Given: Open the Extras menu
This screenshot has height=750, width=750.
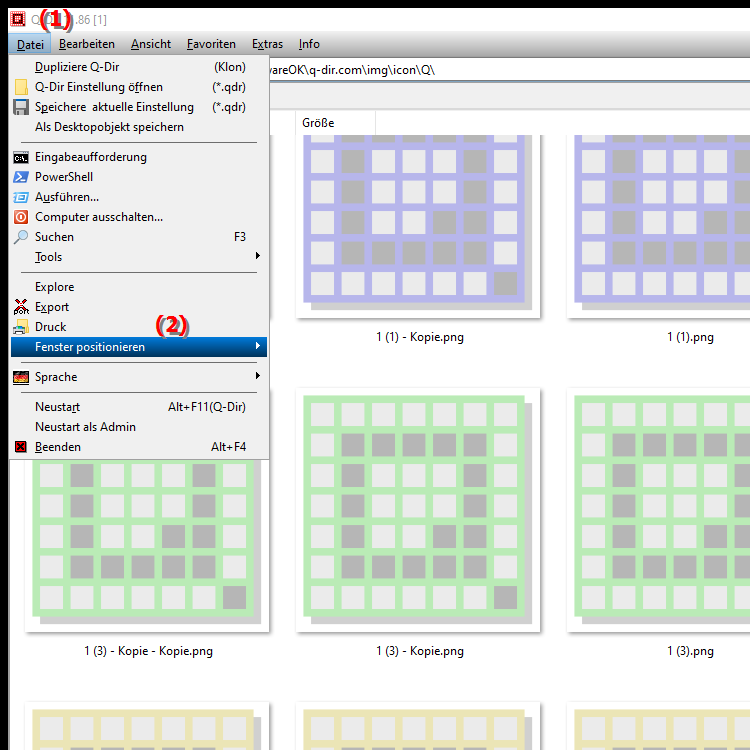Looking at the screenshot, I should click(x=267, y=44).
